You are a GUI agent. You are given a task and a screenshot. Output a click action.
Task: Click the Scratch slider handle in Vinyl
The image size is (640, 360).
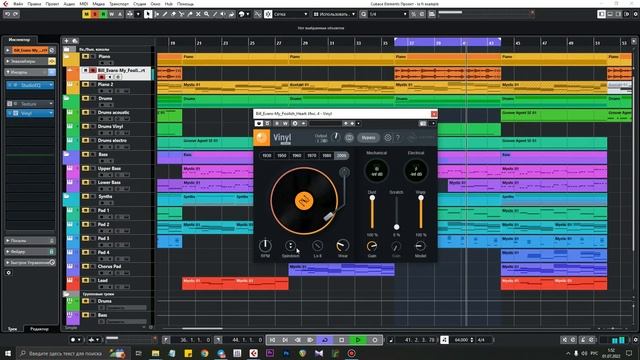pyautogui.click(x=396, y=227)
